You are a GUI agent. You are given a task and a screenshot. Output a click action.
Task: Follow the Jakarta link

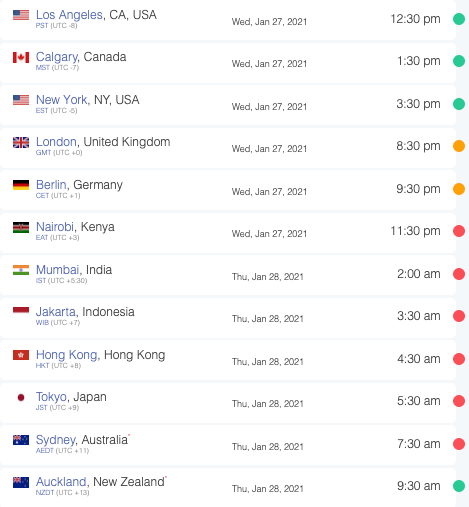[56, 312]
